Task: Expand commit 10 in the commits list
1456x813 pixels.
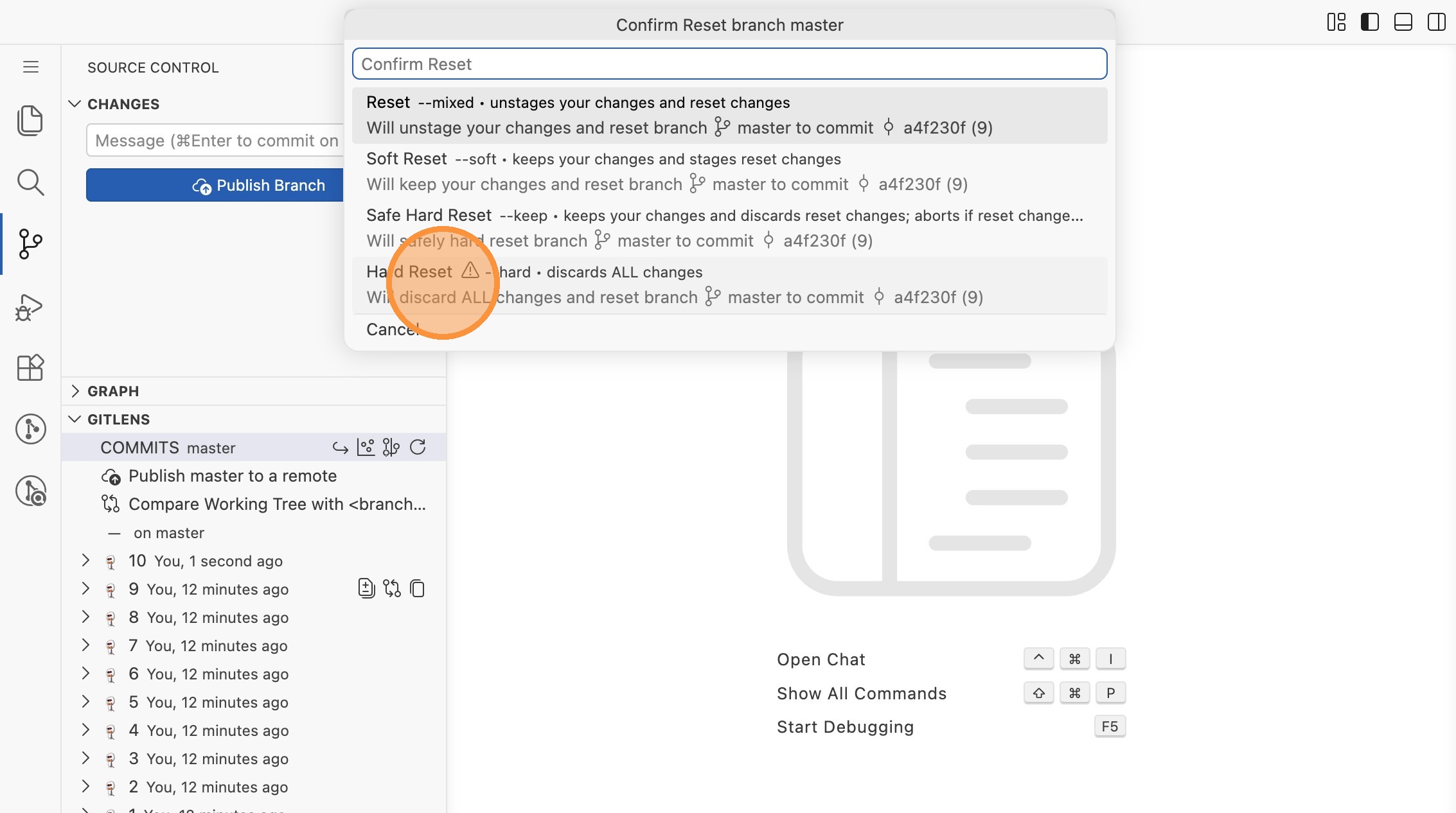Action: (85, 561)
